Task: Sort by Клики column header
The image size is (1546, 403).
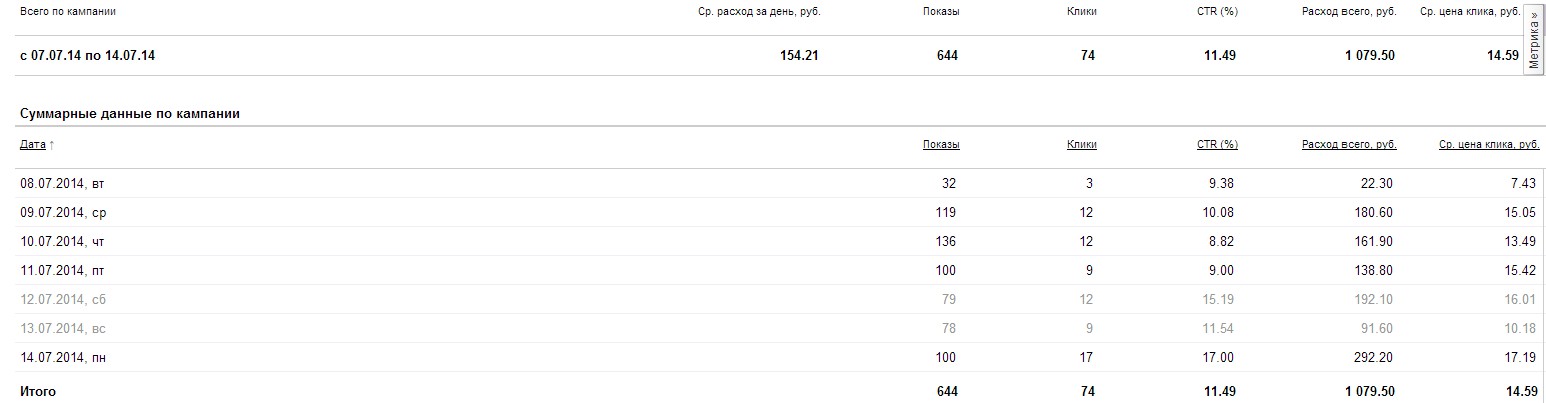Action: pos(1082,145)
